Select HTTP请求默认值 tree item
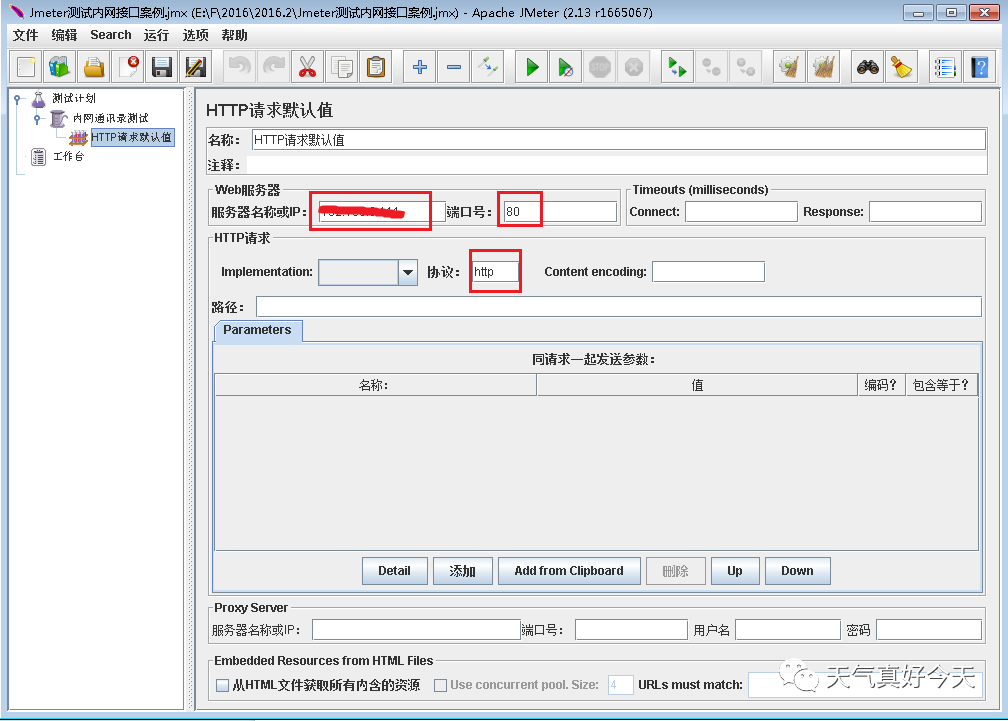This screenshot has height=721, width=1008. tap(132, 138)
